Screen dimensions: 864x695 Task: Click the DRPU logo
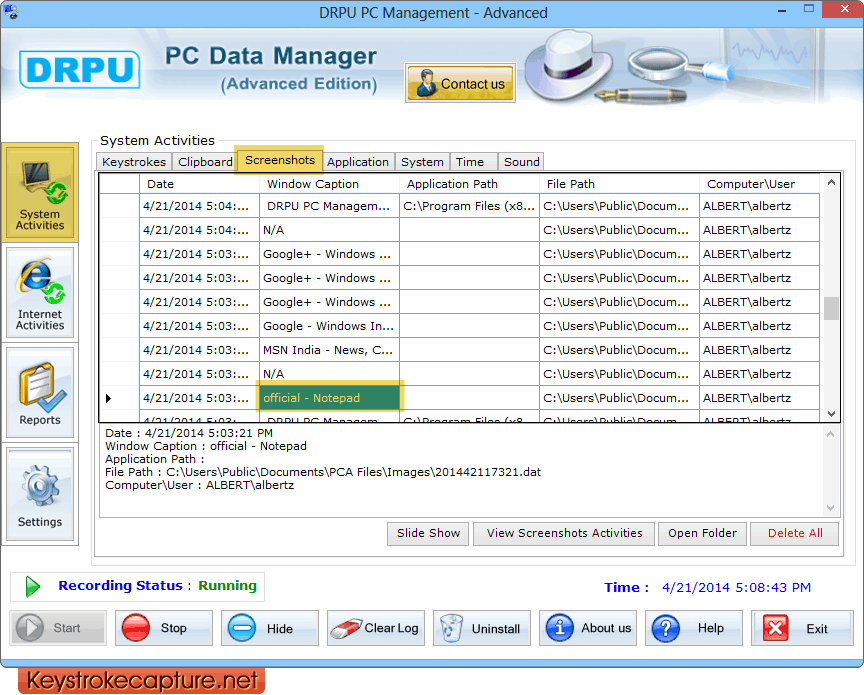coord(80,69)
